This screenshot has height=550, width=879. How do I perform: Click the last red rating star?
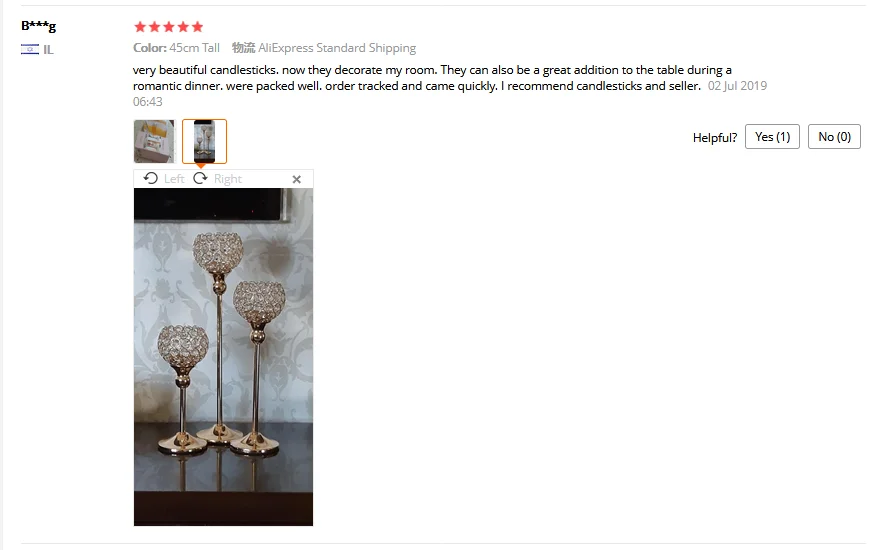tap(197, 26)
